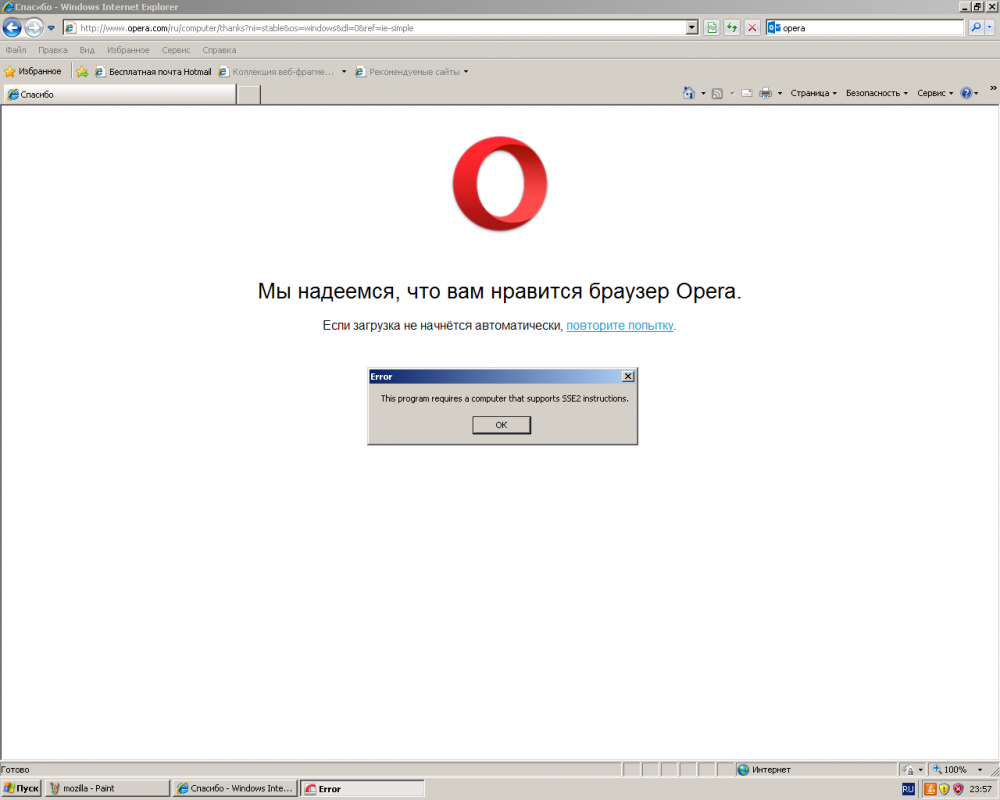Image resolution: width=1000 pixels, height=800 pixels.
Task: Open the Файл menu
Action: point(16,50)
